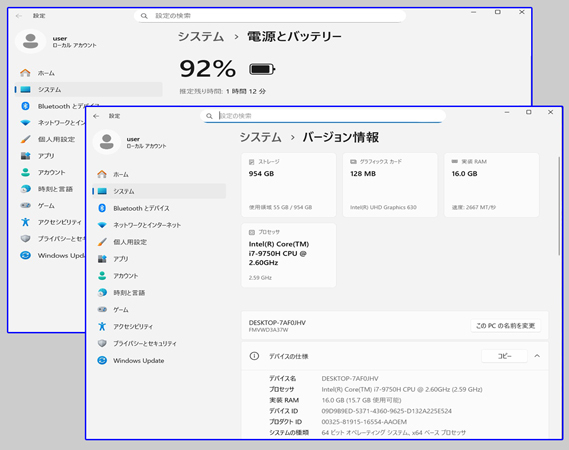Click the Windows Update icon in the front window

click(102, 360)
